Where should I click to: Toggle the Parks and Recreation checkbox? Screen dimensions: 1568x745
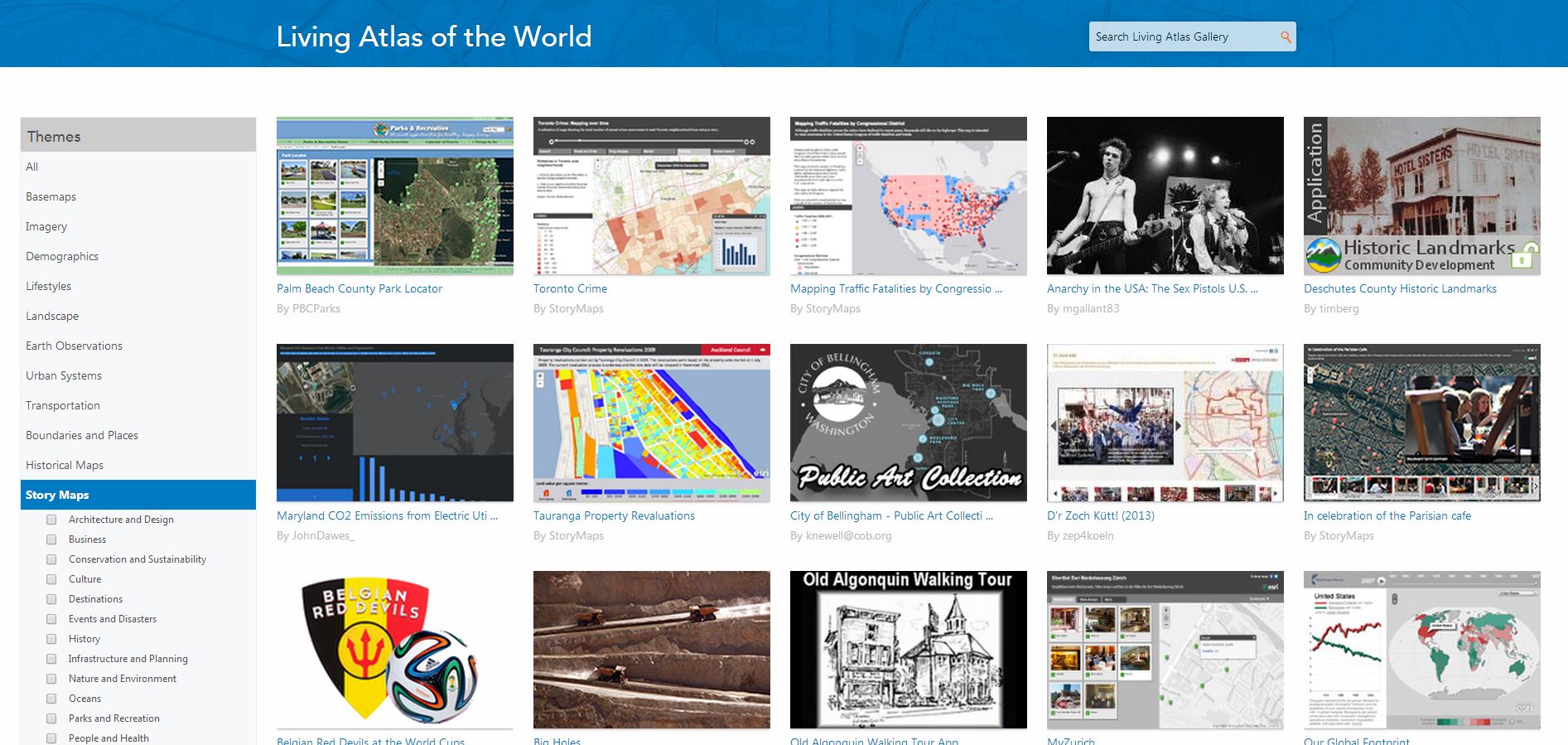[51, 718]
